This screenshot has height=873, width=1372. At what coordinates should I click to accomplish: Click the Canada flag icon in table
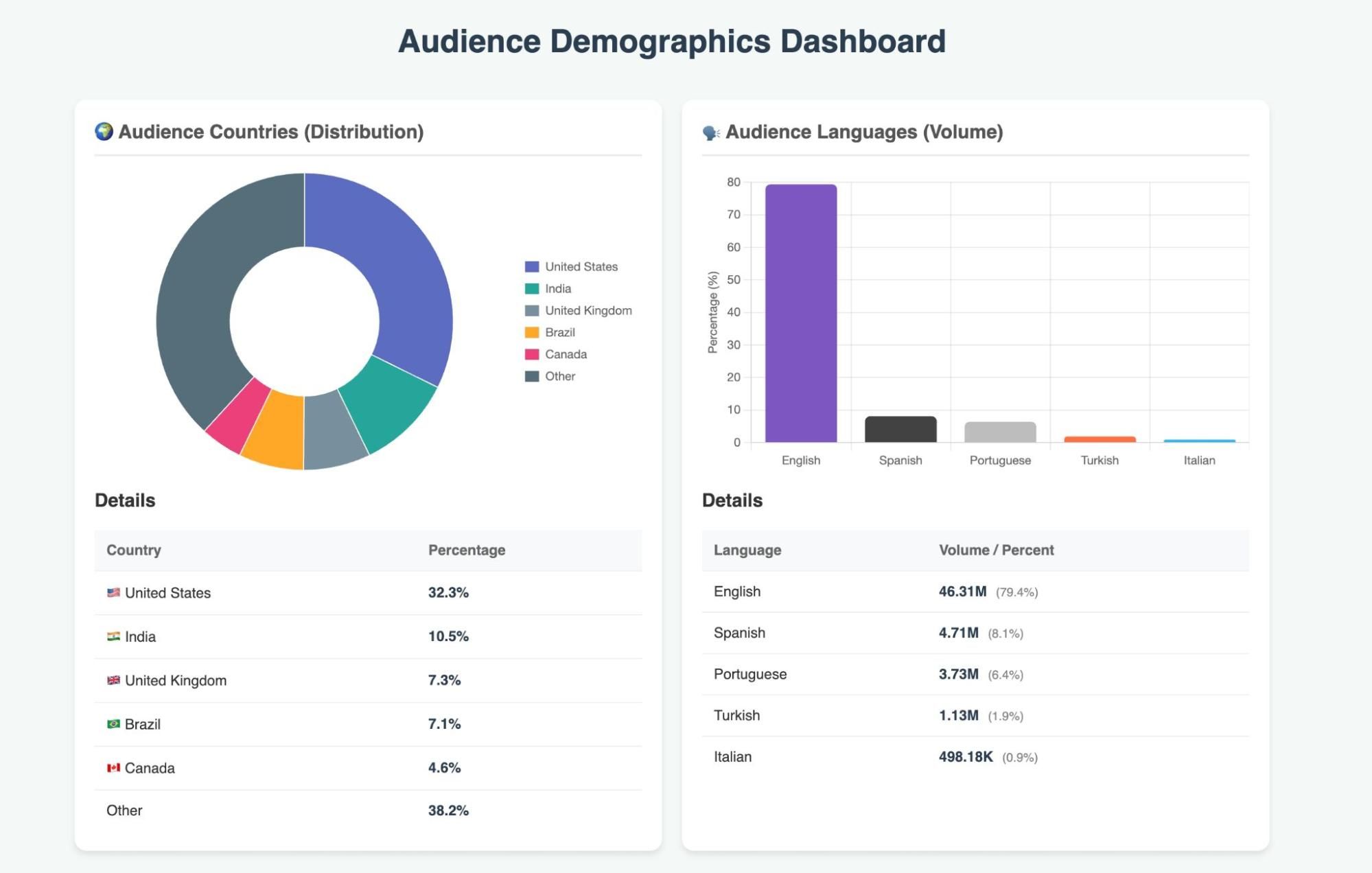tap(113, 768)
